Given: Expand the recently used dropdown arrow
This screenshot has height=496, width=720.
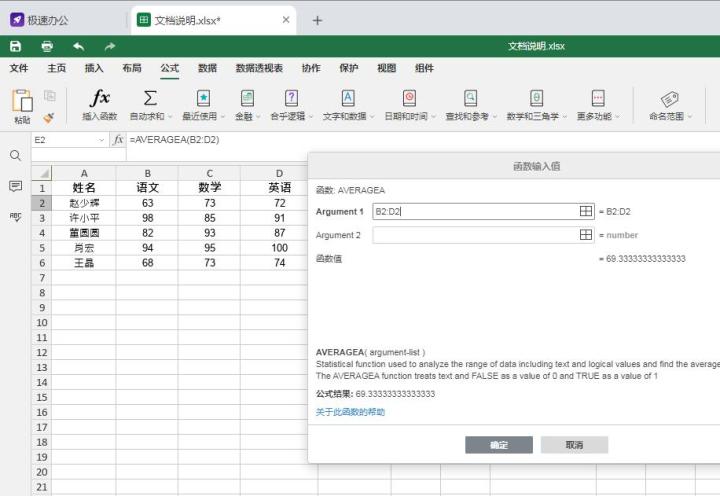Looking at the screenshot, I should click(223, 117).
